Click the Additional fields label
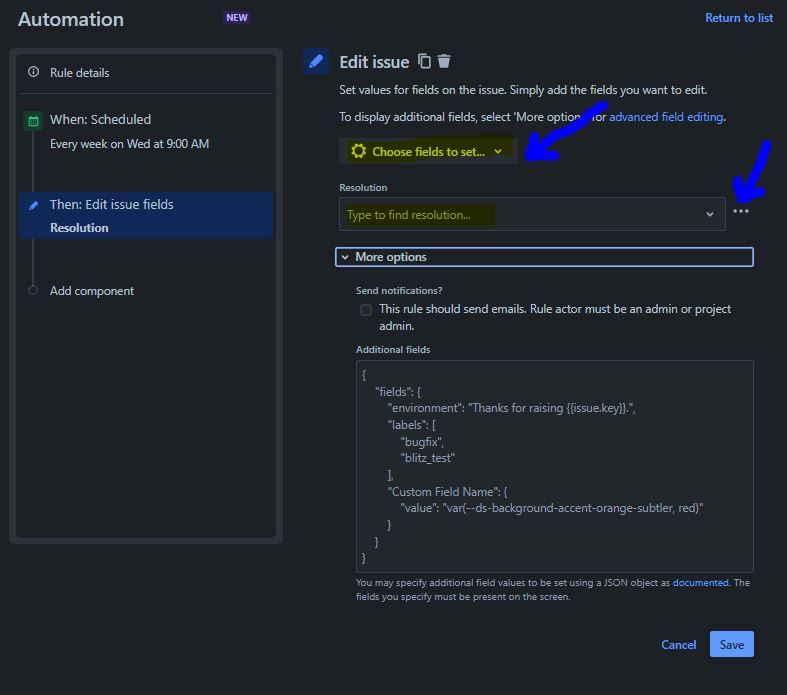 (393, 350)
